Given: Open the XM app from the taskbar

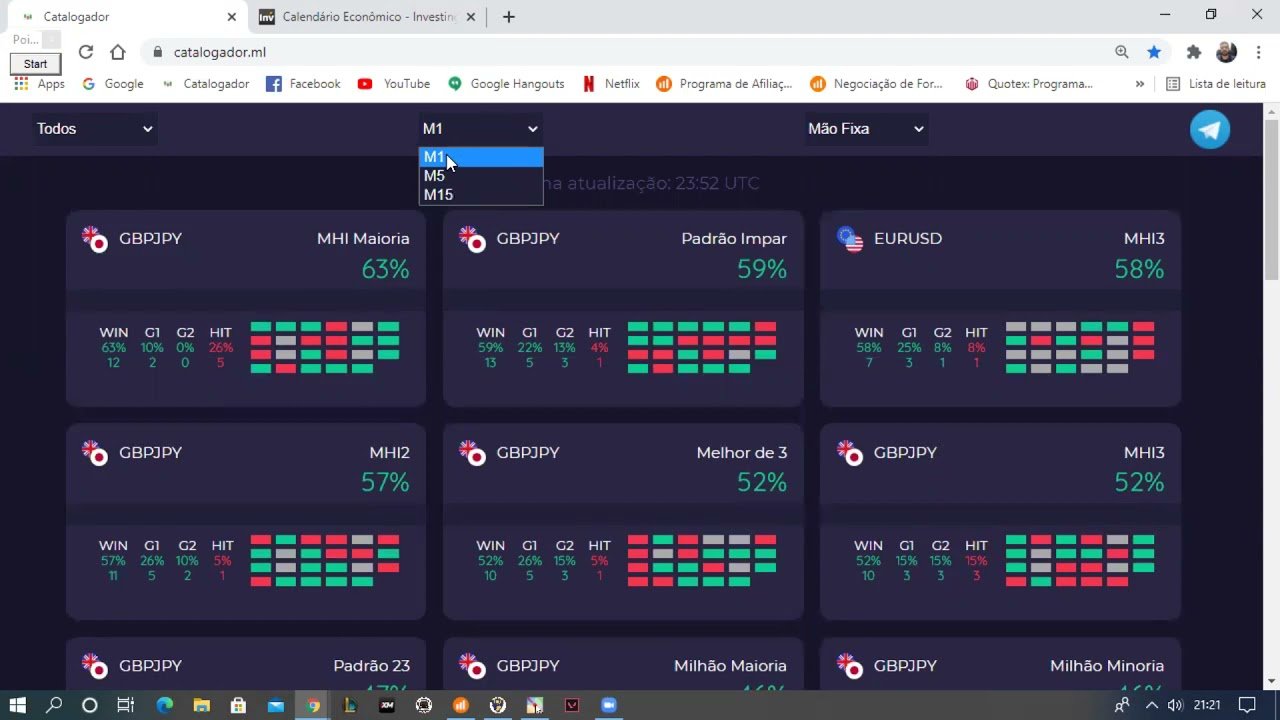Looking at the screenshot, I should [388, 705].
